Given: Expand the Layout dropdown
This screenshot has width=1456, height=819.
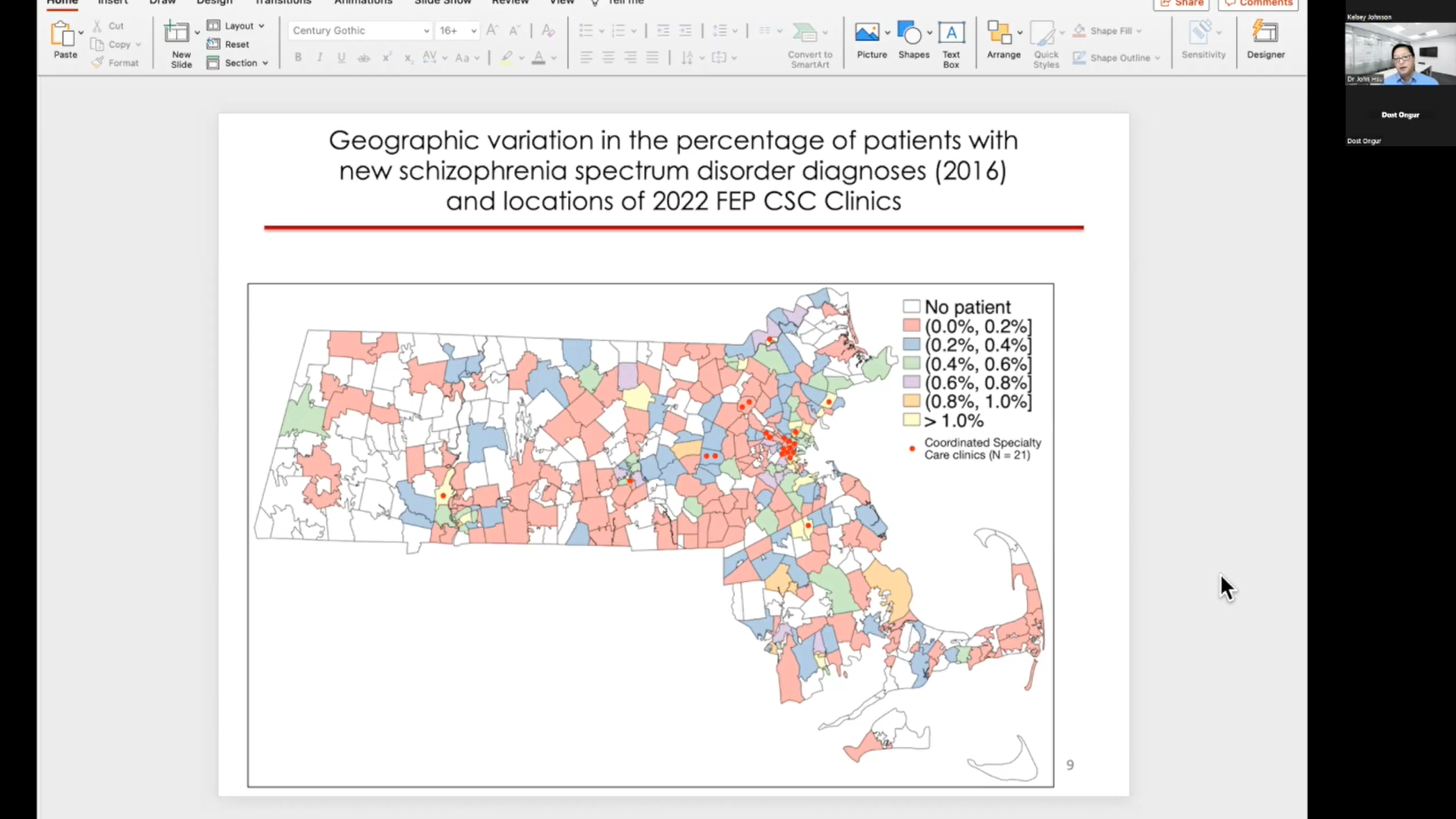Looking at the screenshot, I should pyautogui.click(x=262, y=26).
